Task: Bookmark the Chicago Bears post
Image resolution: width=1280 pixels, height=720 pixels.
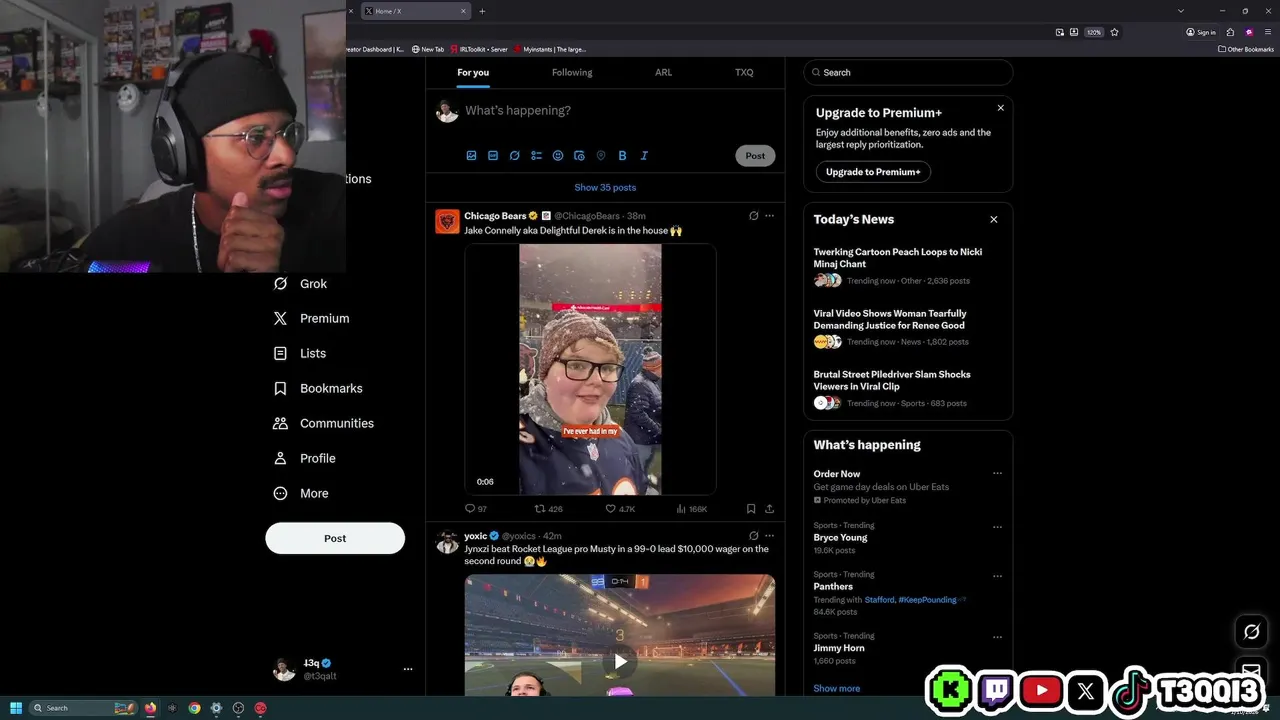Action: (x=751, y=509)
